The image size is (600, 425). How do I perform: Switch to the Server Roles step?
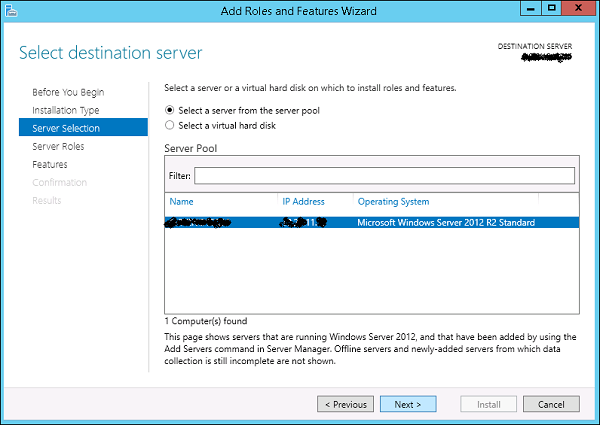pyautogui.click(x=58, y=146)
